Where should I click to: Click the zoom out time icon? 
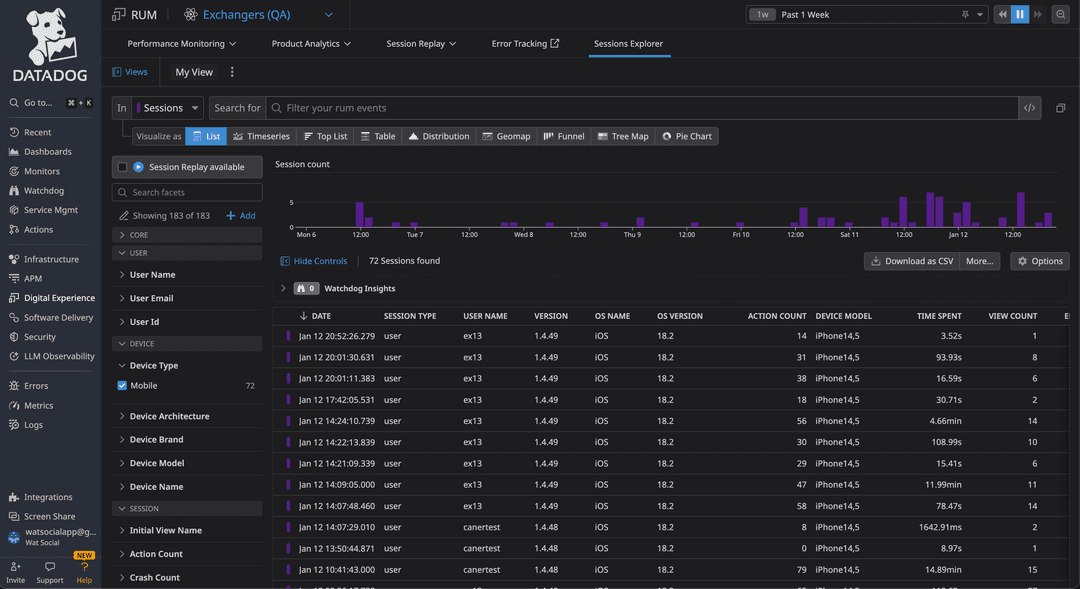[x=1060, y=14]
